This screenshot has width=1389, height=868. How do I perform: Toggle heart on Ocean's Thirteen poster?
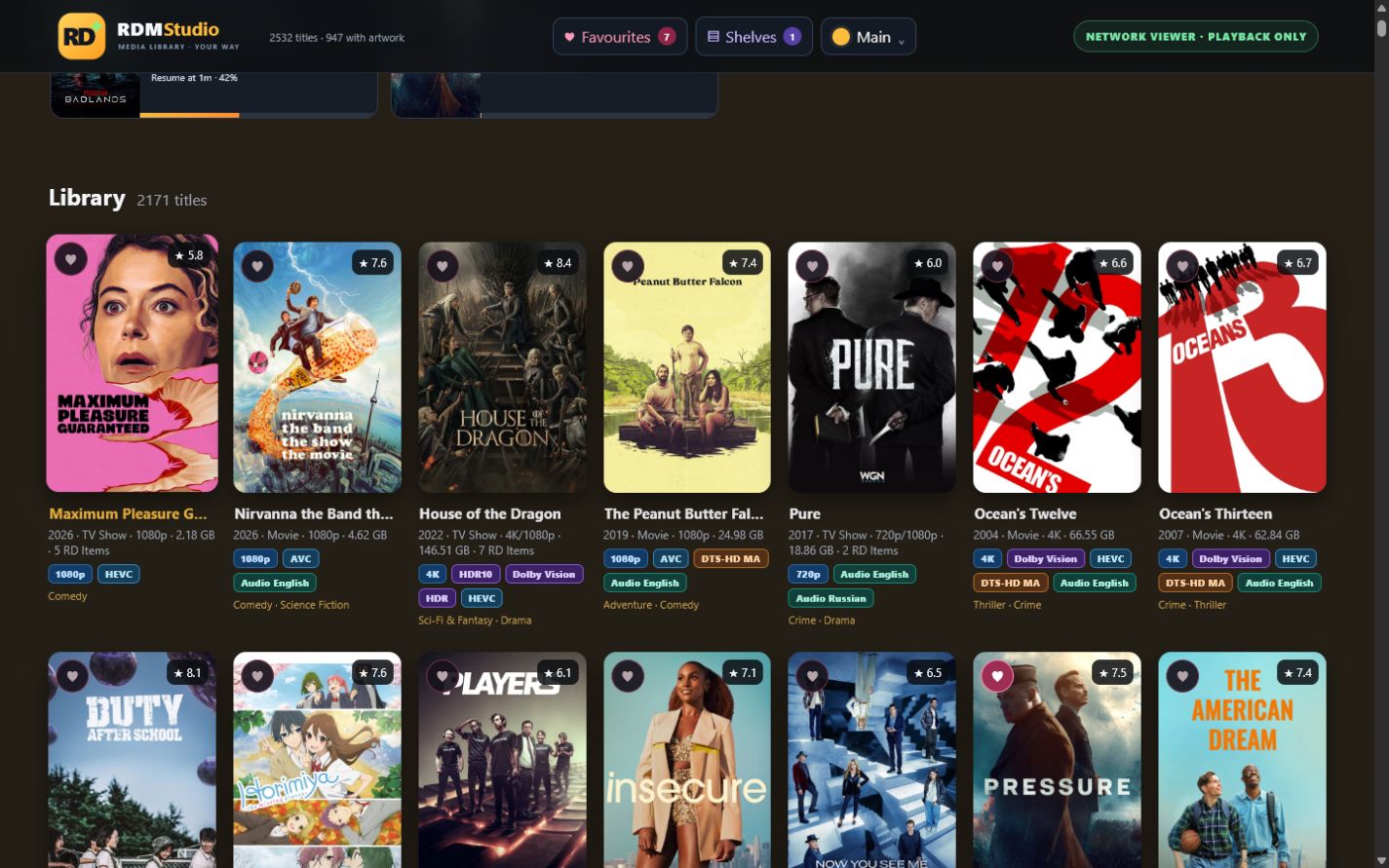click(1182, 266)
